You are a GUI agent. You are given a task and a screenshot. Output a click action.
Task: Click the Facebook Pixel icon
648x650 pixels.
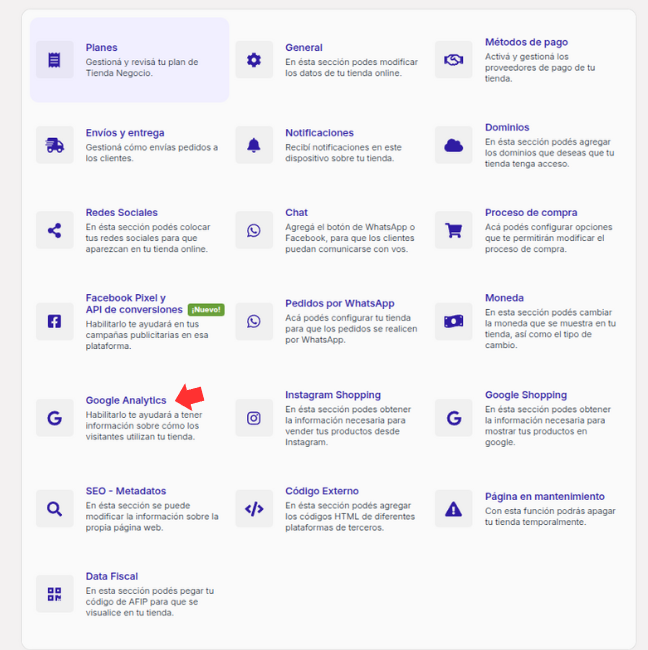pyautogui.click(x=54, y=321)
